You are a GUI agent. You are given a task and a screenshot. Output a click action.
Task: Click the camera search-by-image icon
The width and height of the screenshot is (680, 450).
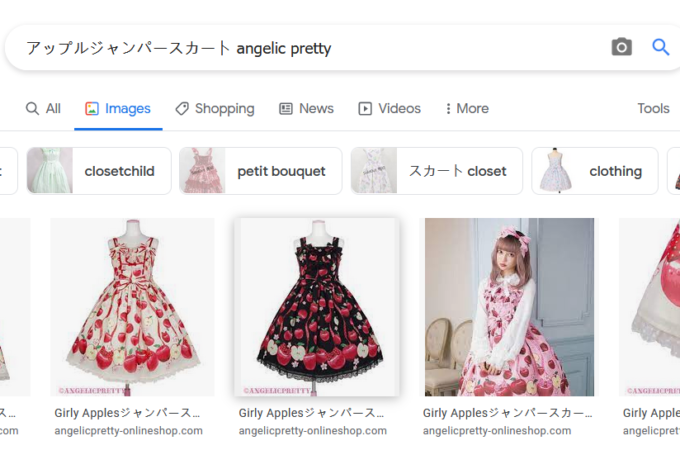(x=622, y=47)
